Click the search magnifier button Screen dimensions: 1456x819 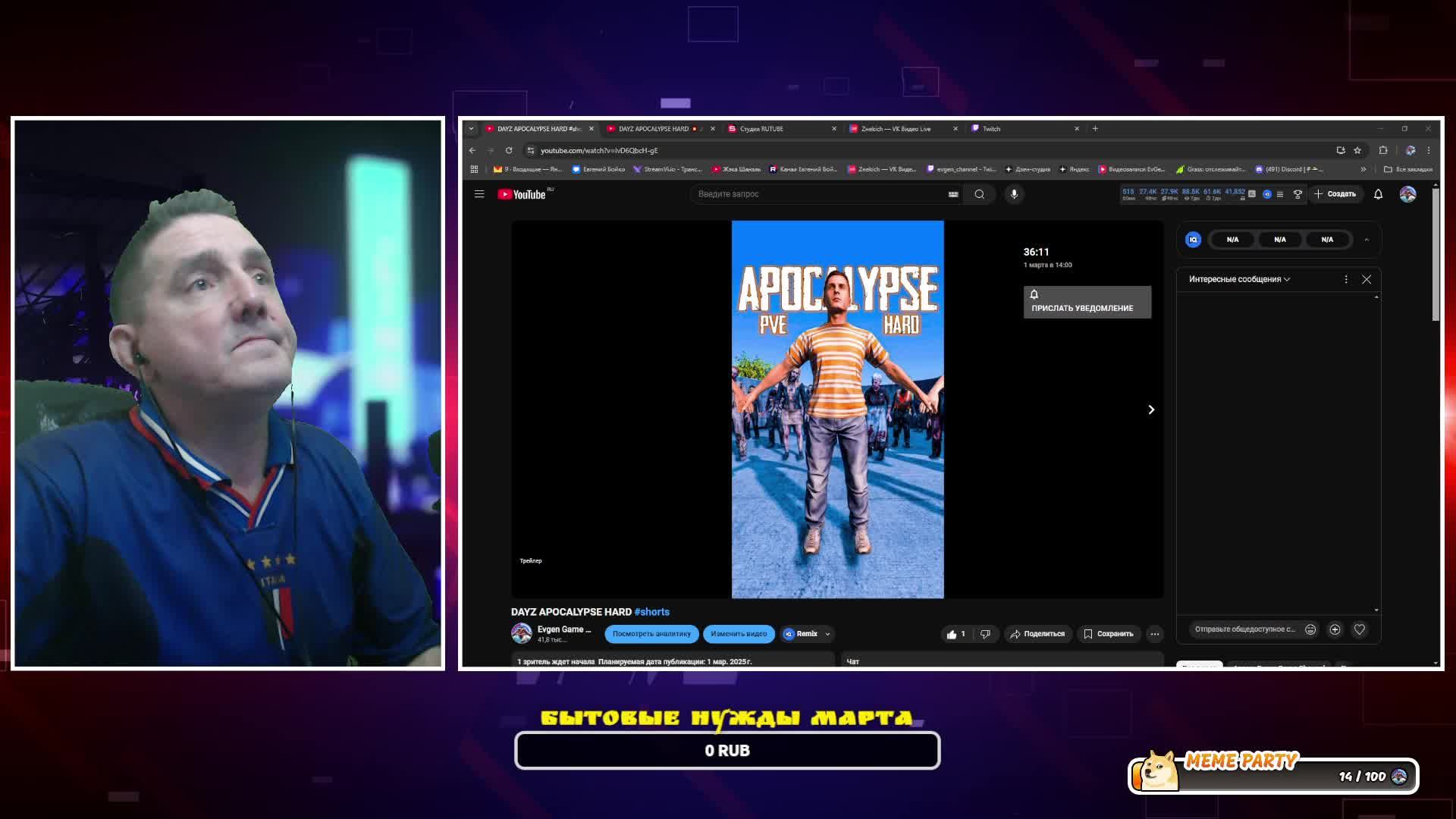(x=979, y=194)
